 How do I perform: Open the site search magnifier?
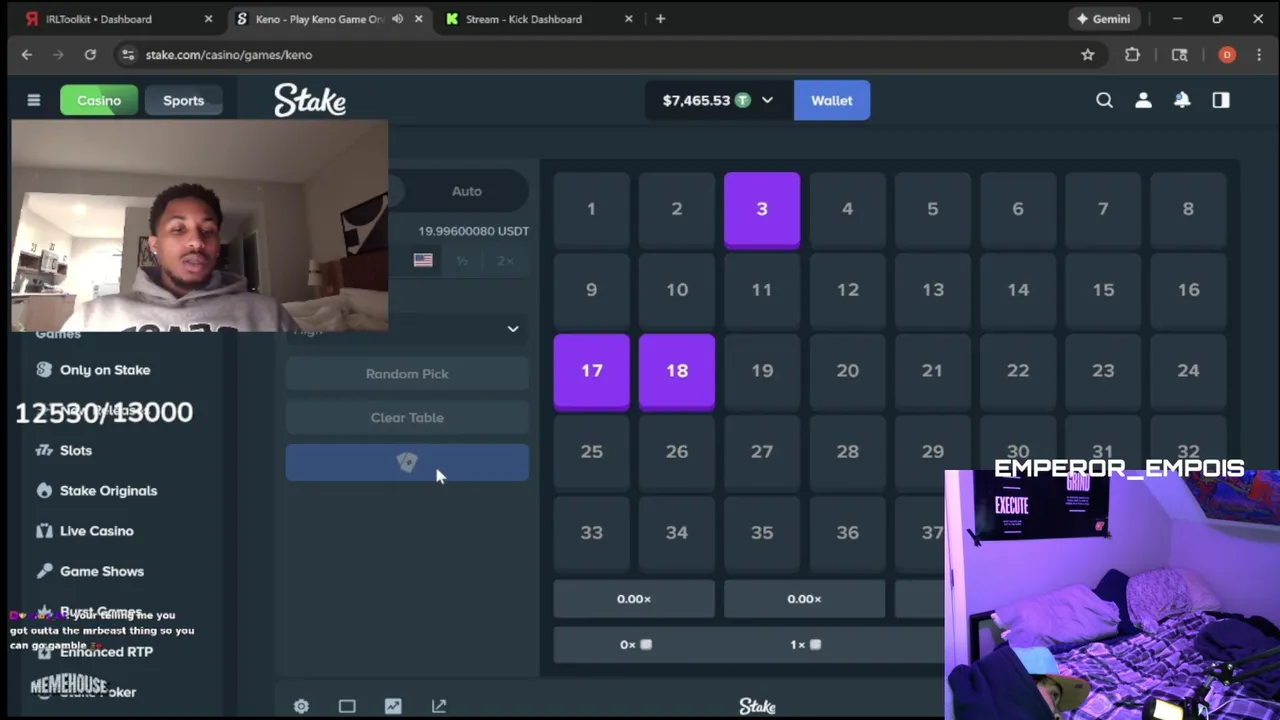pyautogui.click(x=1104, y=100)
